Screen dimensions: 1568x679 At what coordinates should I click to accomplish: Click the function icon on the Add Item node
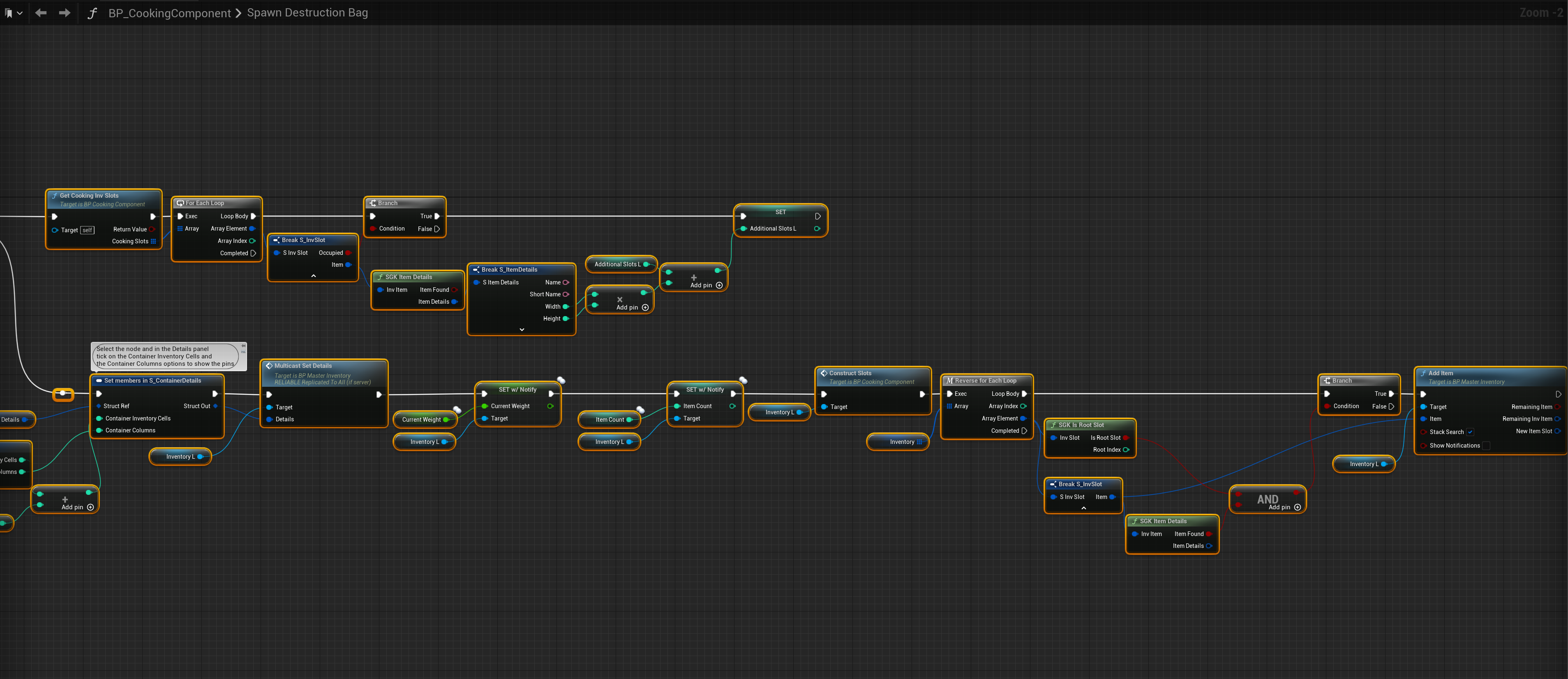[1423, 373]
